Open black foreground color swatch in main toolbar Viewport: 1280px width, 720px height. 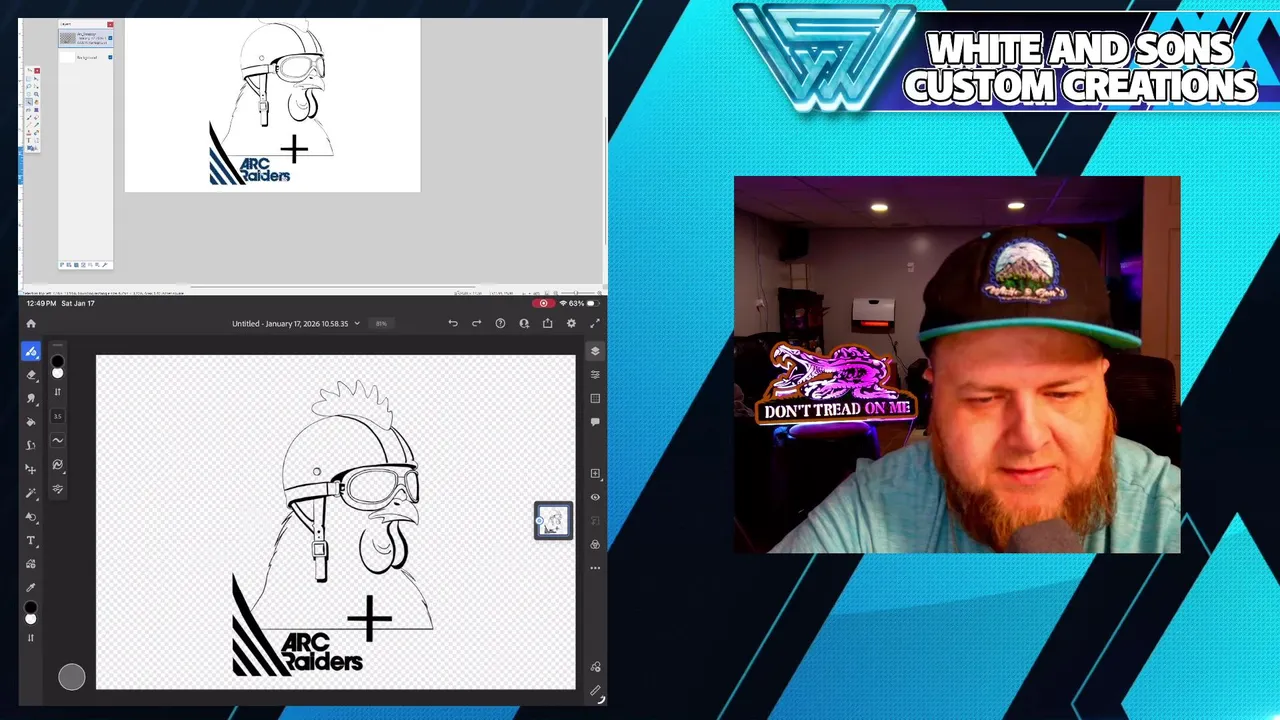31,607
